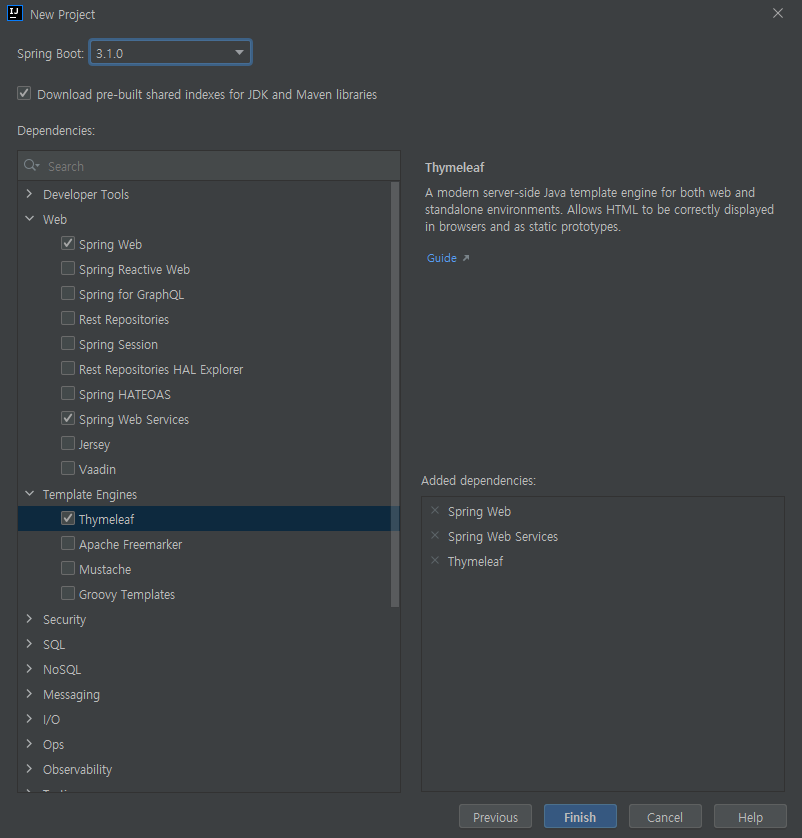This screenshot has height=838, width=802.
Task: Click the search magnifier icon in dependencies
Action: pyautogui.click(x=31, y=165)
